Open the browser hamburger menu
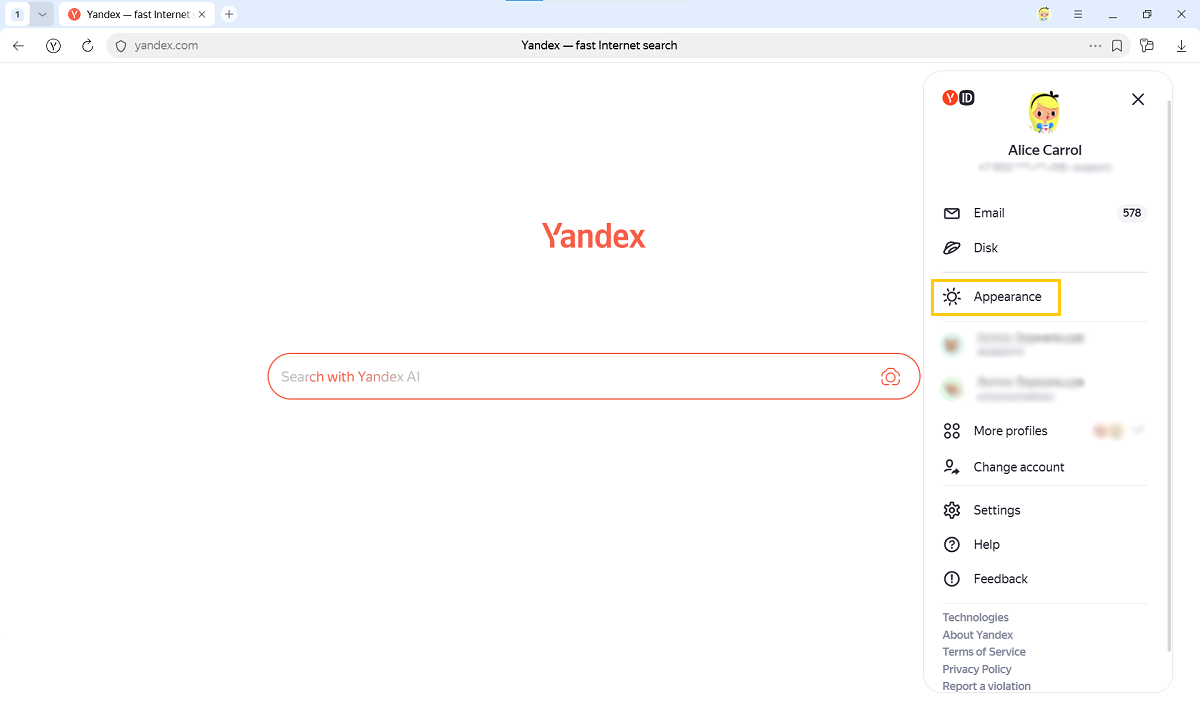 1078,14
